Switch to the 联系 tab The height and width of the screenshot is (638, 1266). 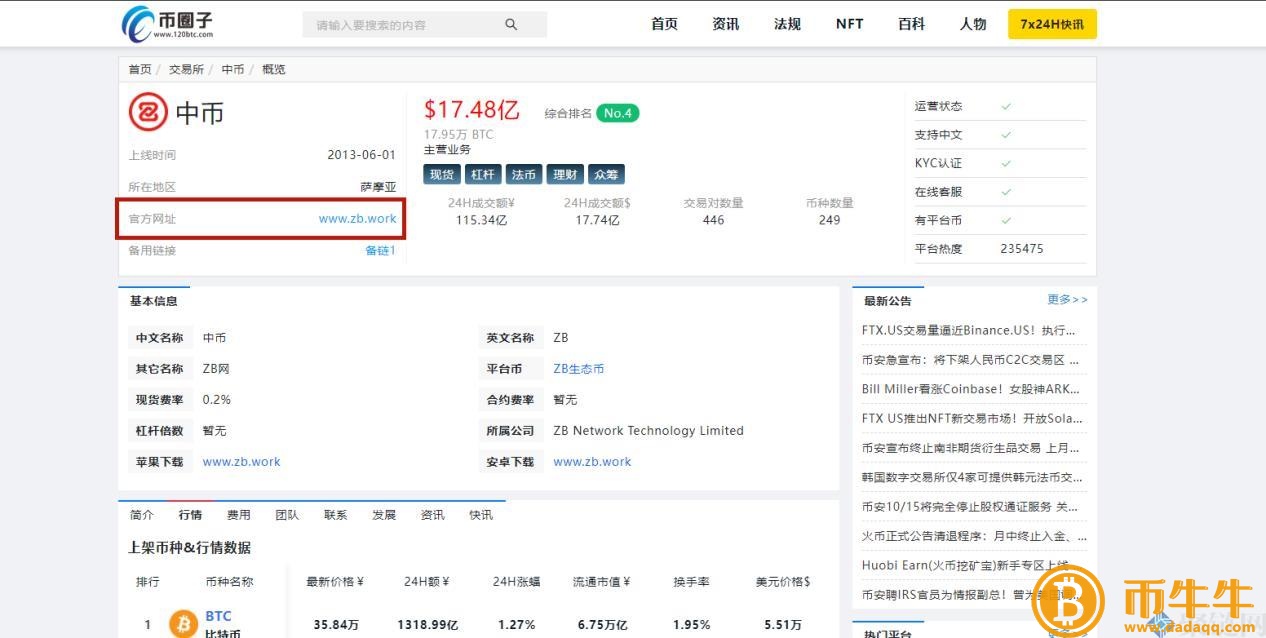(x=336, y=514)
